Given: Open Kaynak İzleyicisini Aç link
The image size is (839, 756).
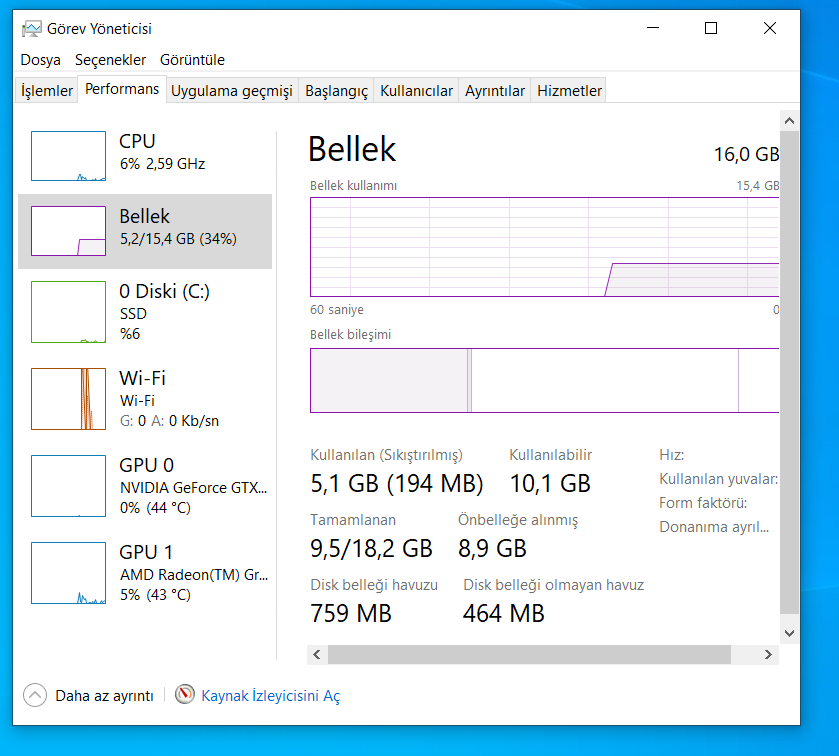Looking at the screenshot, I should (270, 696).
